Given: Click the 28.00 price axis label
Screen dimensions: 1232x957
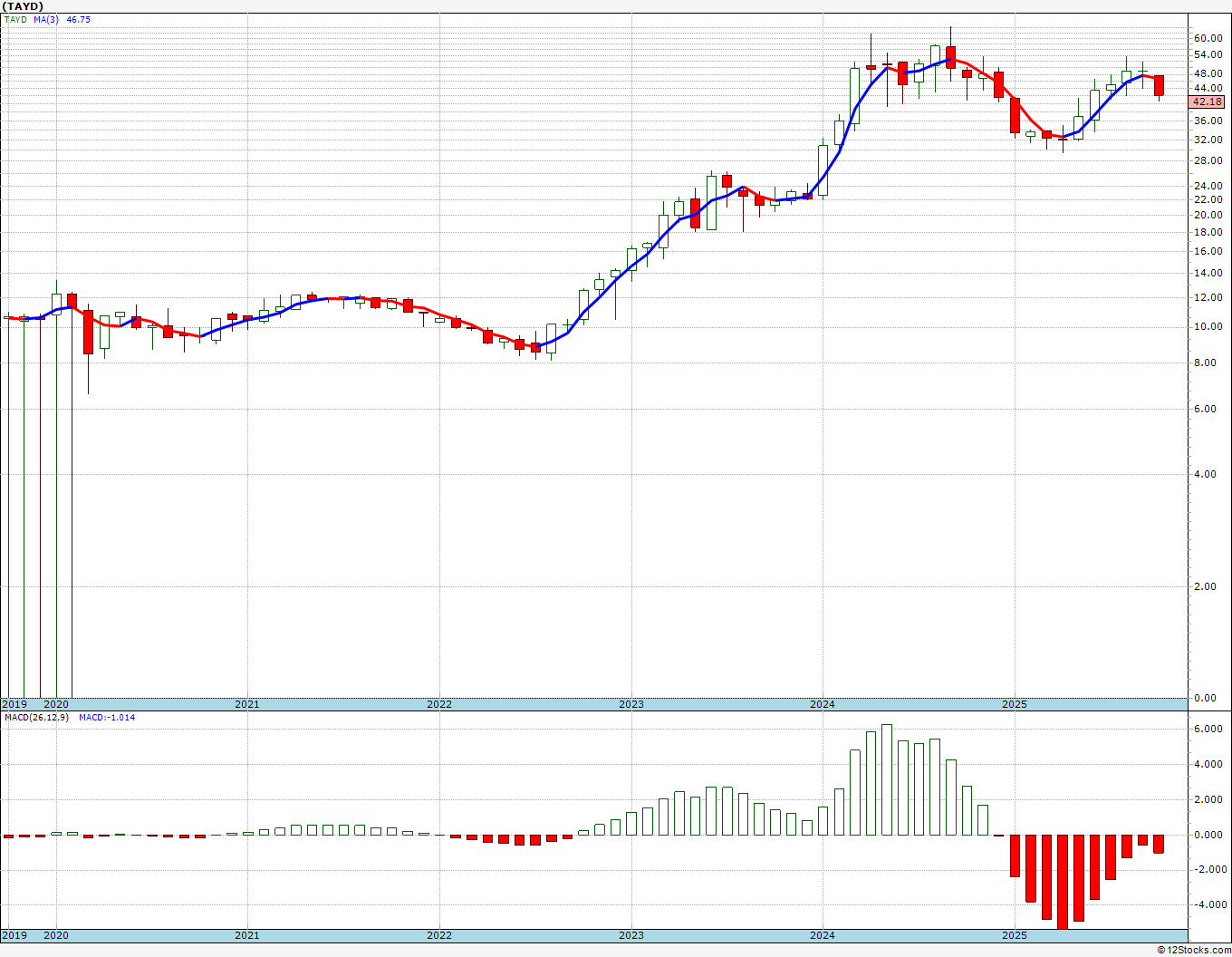Looking at the screenshot, I should tap(1208, 161).
